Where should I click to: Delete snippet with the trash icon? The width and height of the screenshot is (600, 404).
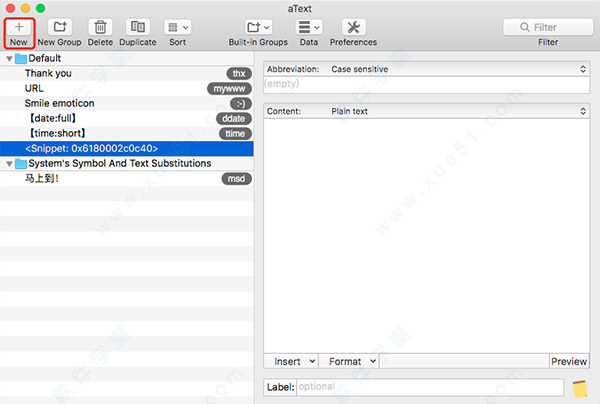[100, 27]
